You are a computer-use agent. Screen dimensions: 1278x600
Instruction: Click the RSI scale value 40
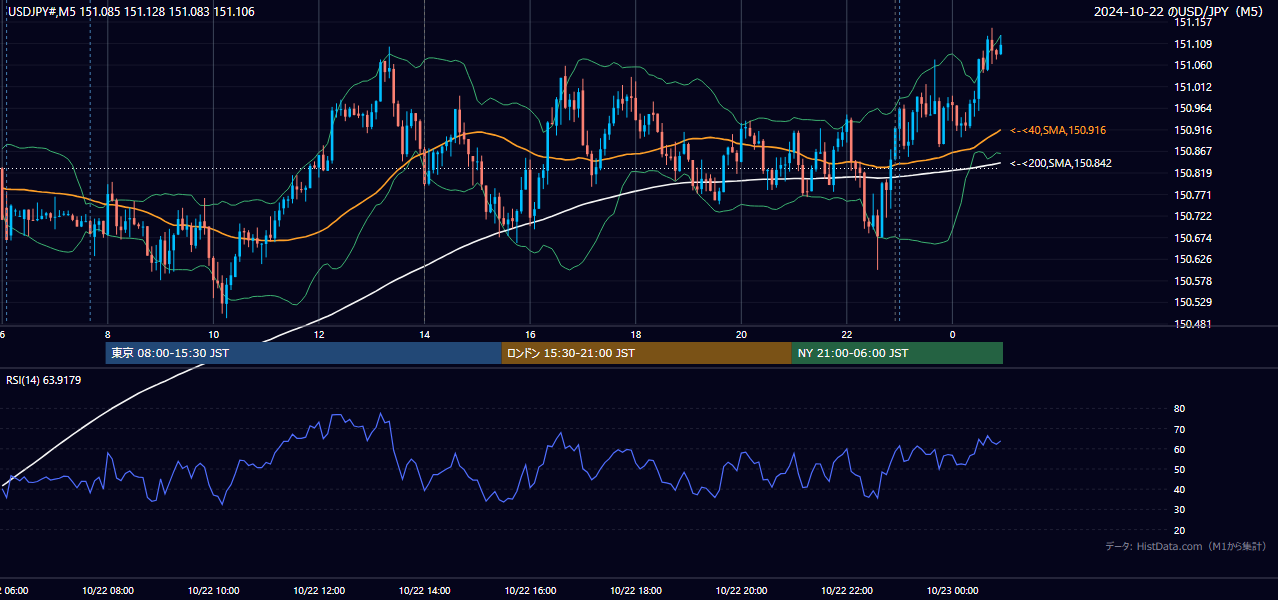1179,489
